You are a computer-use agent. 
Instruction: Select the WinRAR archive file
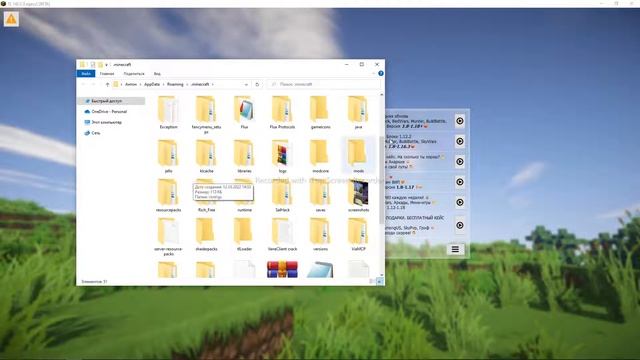(282, 270)
